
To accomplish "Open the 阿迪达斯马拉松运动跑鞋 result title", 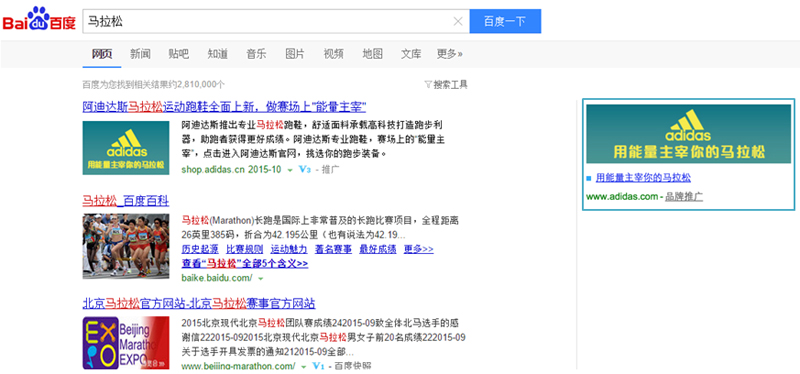I will pos(224,107).
